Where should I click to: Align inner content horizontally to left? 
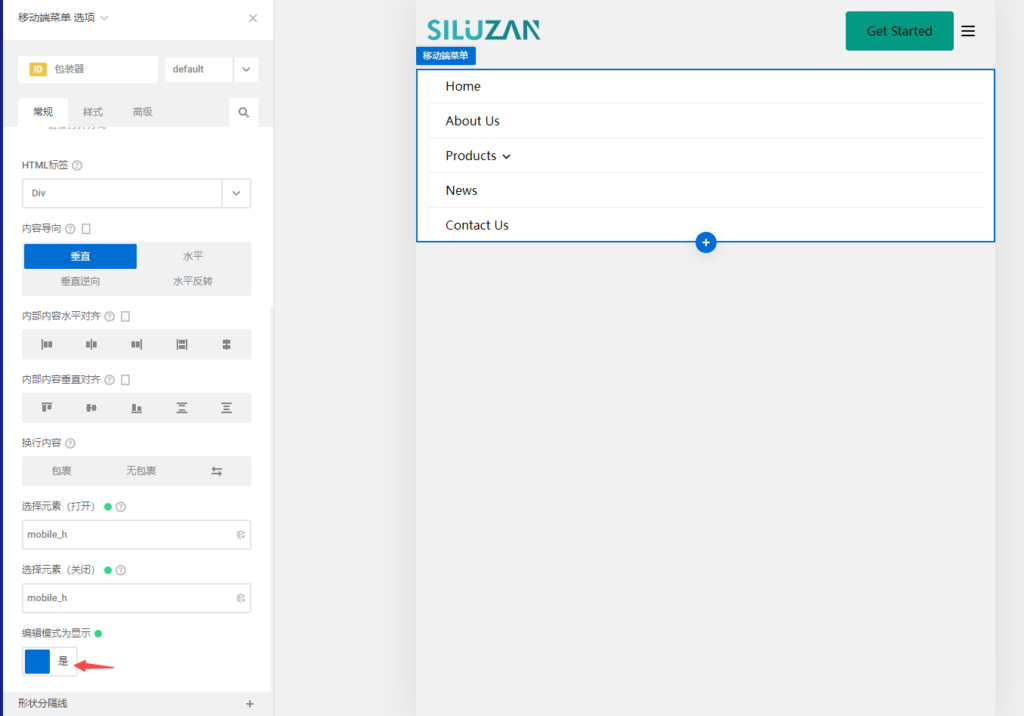point(46,344)
